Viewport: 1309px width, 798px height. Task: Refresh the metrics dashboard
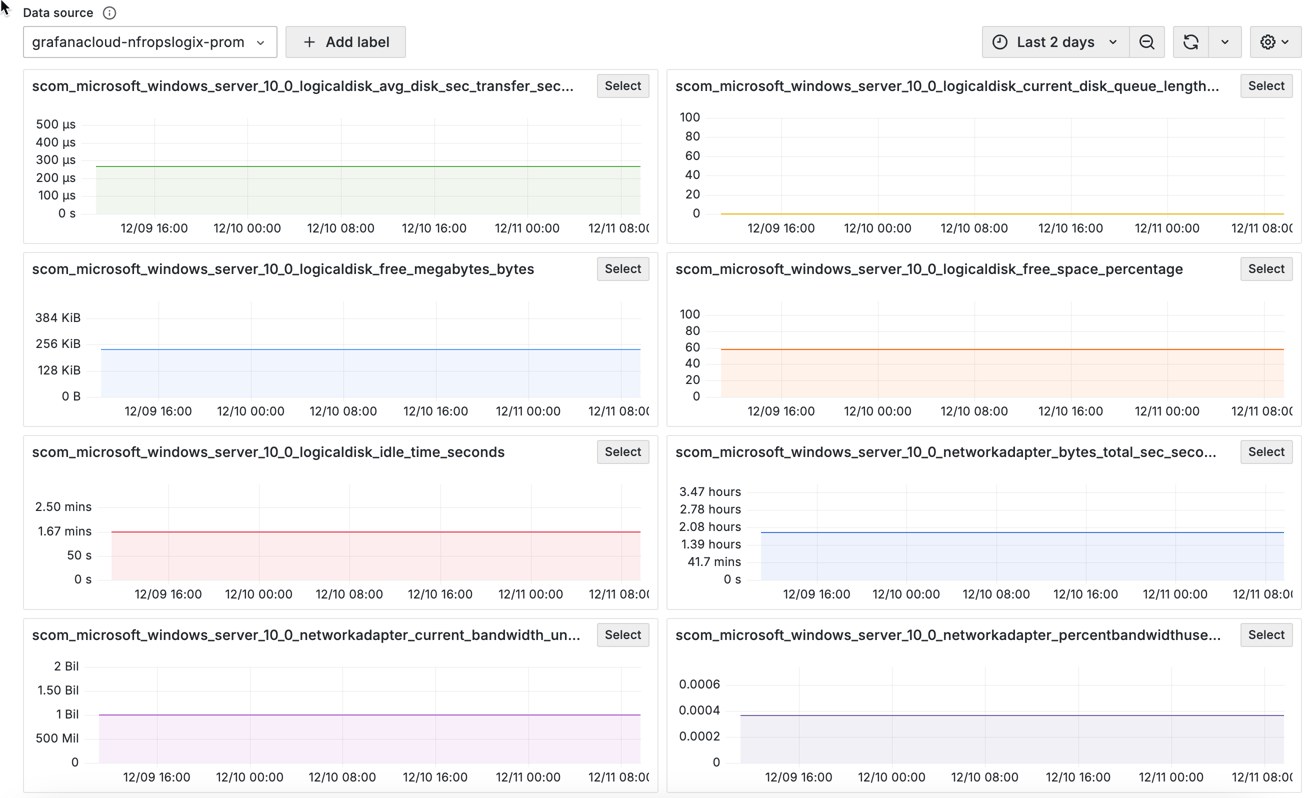(x=1190, y=42)
